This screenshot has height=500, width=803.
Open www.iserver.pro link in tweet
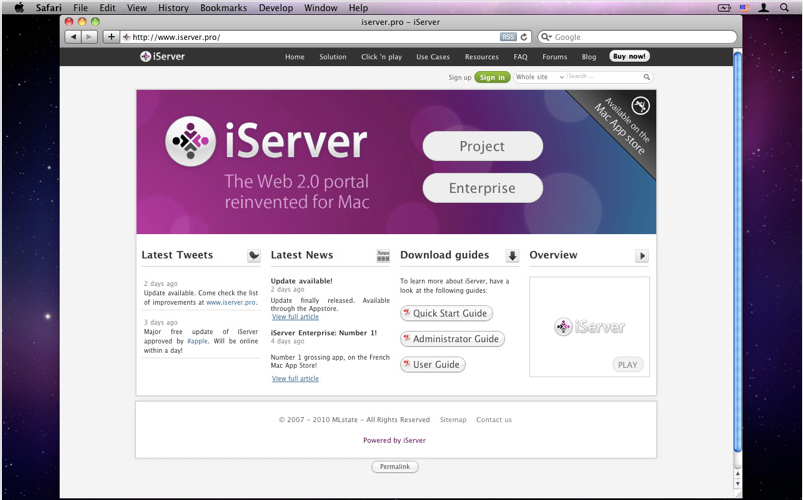click(x=231, y=302)
